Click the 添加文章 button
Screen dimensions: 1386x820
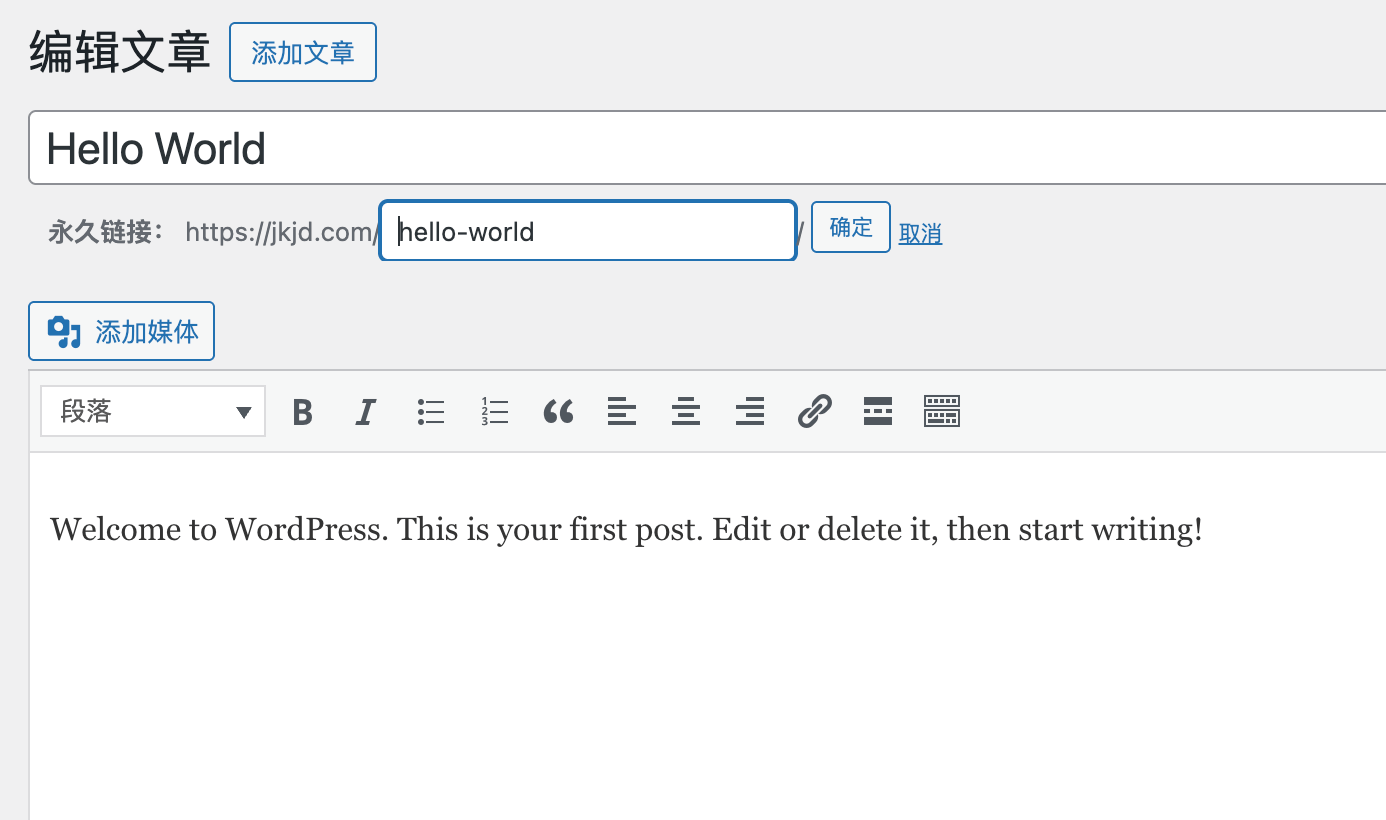[303, 52]
